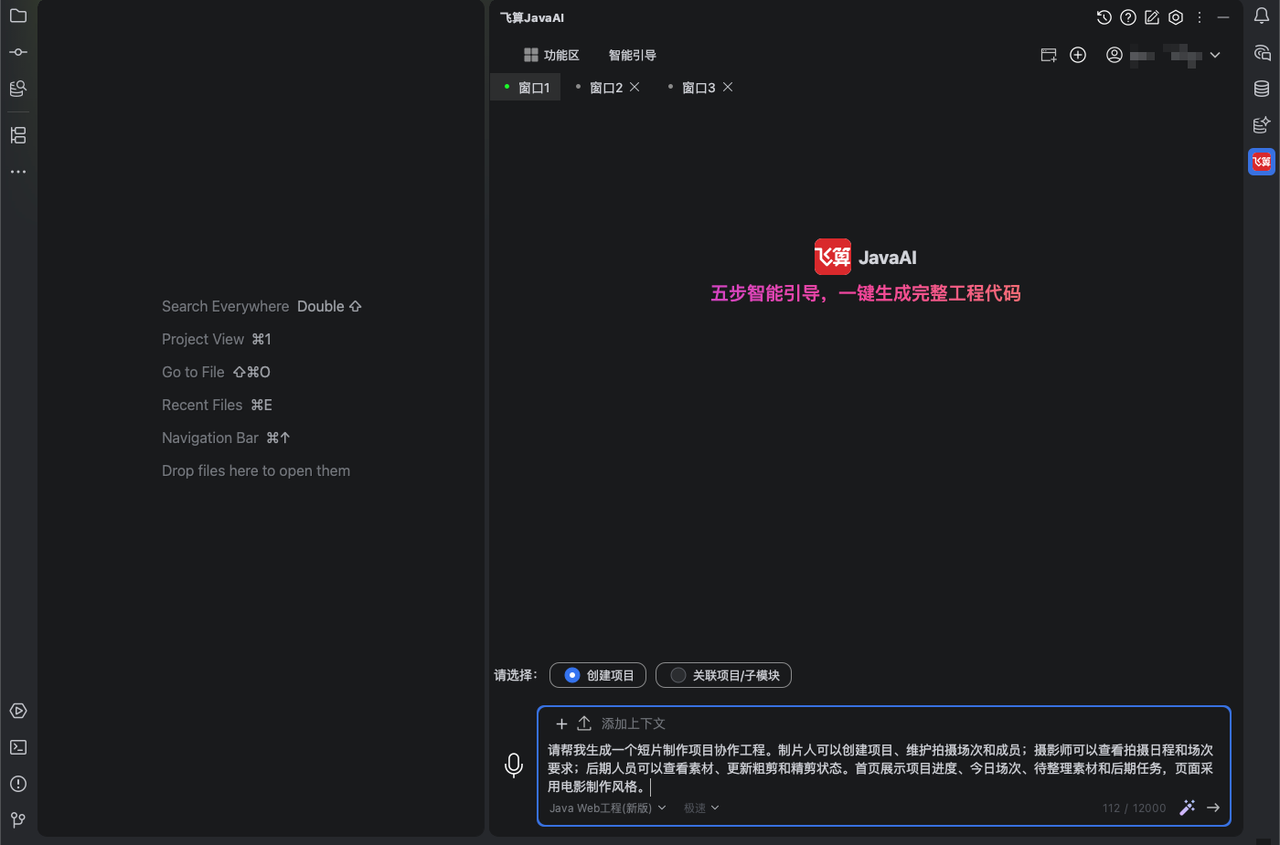This screenshot has height=845, width=1280.
Task: Click the circled plus add icon
Action: tap(1078, 55)
